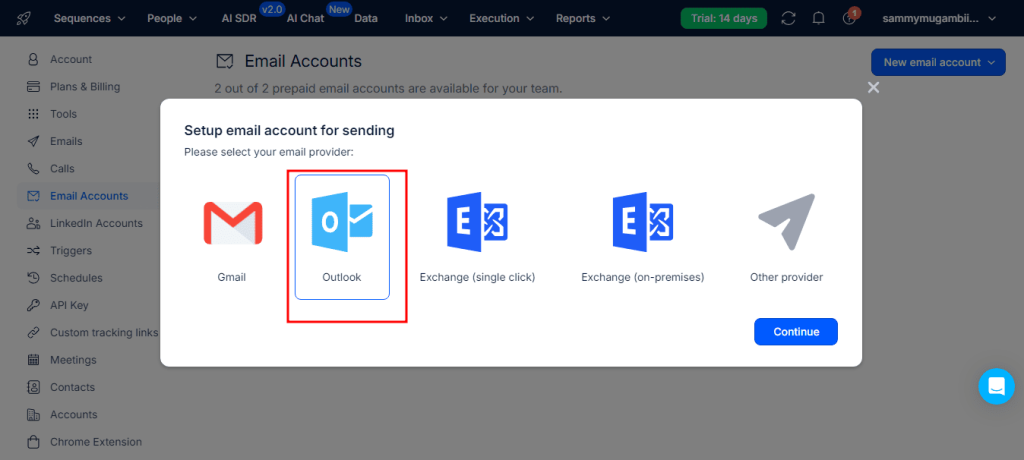Click Plans & Billing card icon
The image size is (1024, 460).
click(x=33, y=87)
